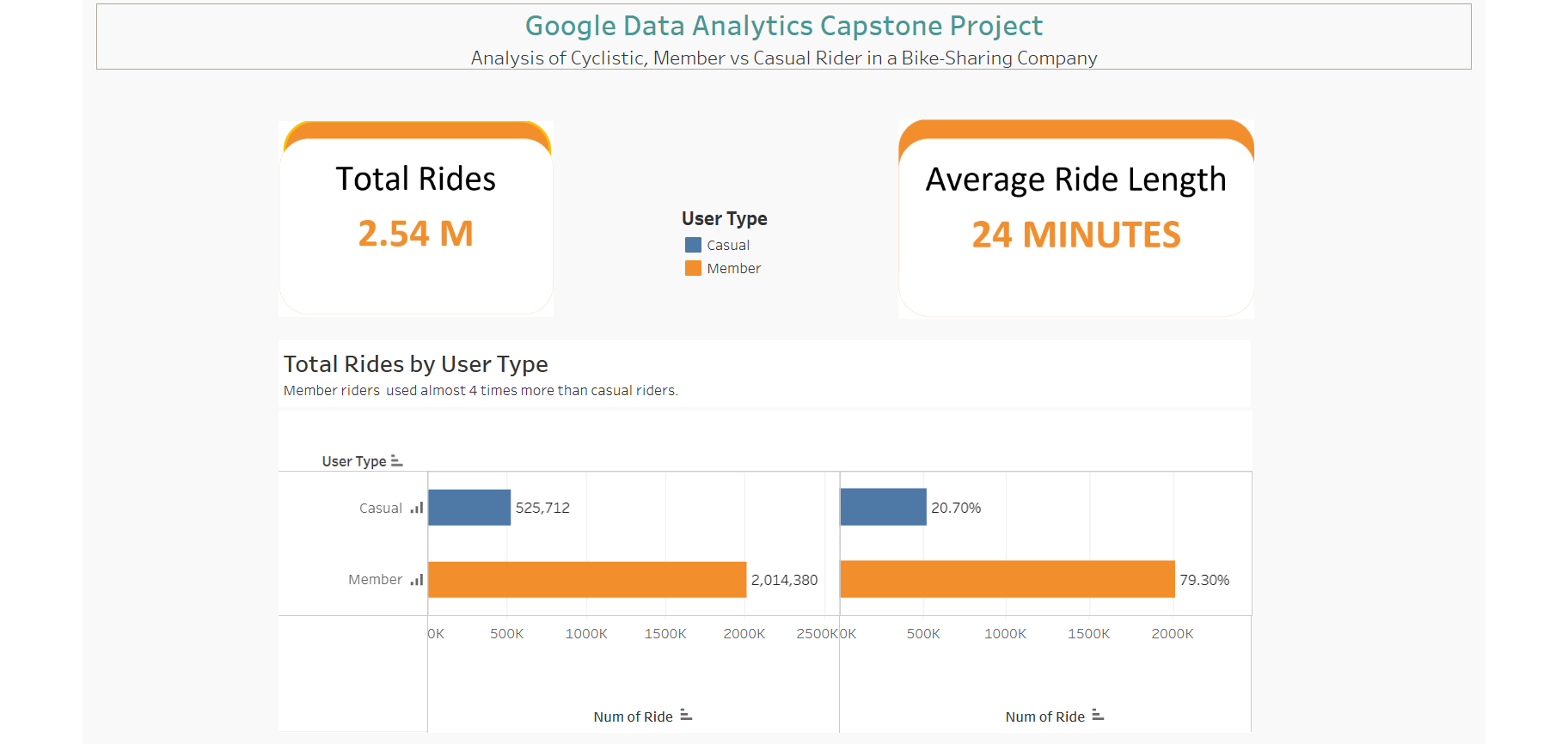Screen dimensions: 1568x744
Task: Click the sort icon beside the Member row label
Action: pos(417,580)
